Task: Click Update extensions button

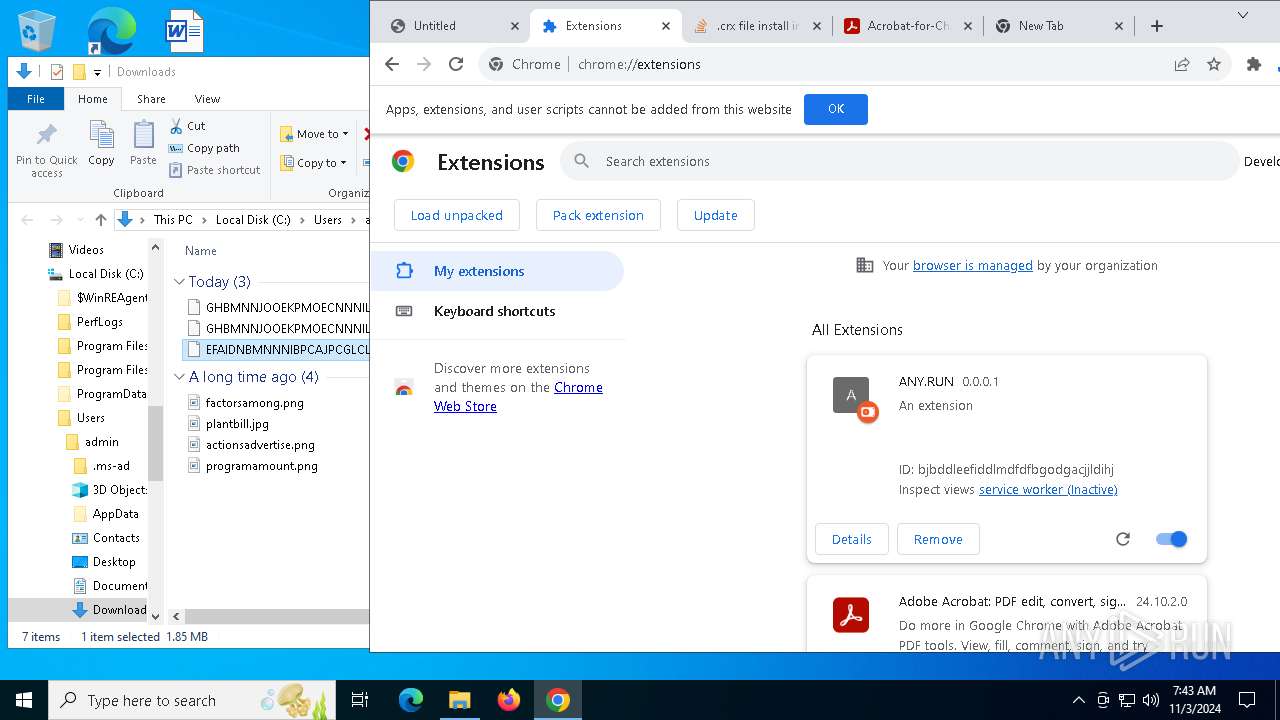Action: click(x=716, y=215)
